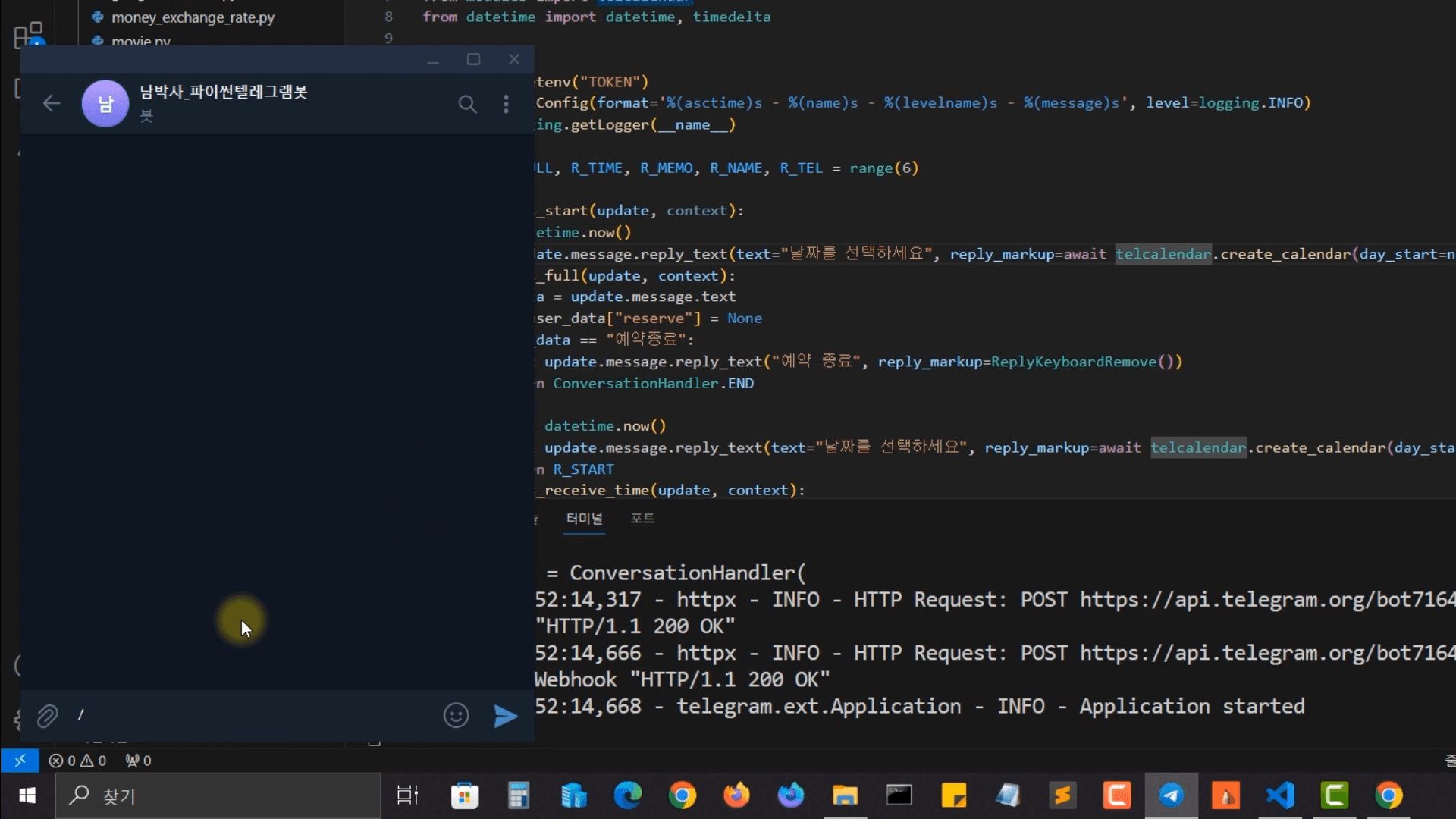Open the chat's three-dot menu
The image size is (1456, 819).
[506, 104]
